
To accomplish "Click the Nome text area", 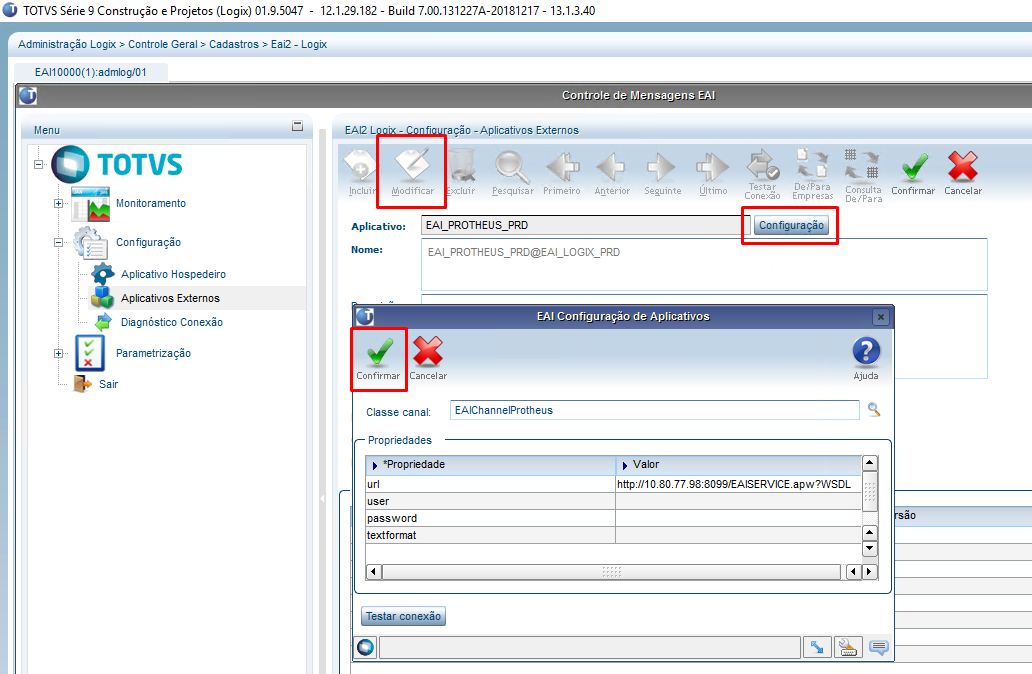I will (704, 265).
